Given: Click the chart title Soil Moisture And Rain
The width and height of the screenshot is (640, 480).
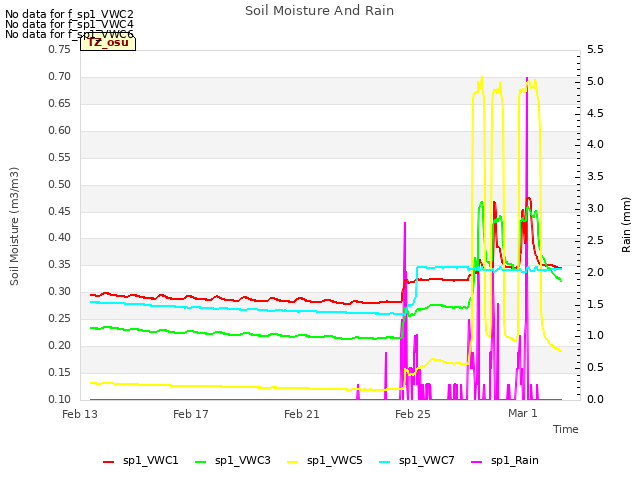Looking at the screenshot, I should tap(320, 11).
